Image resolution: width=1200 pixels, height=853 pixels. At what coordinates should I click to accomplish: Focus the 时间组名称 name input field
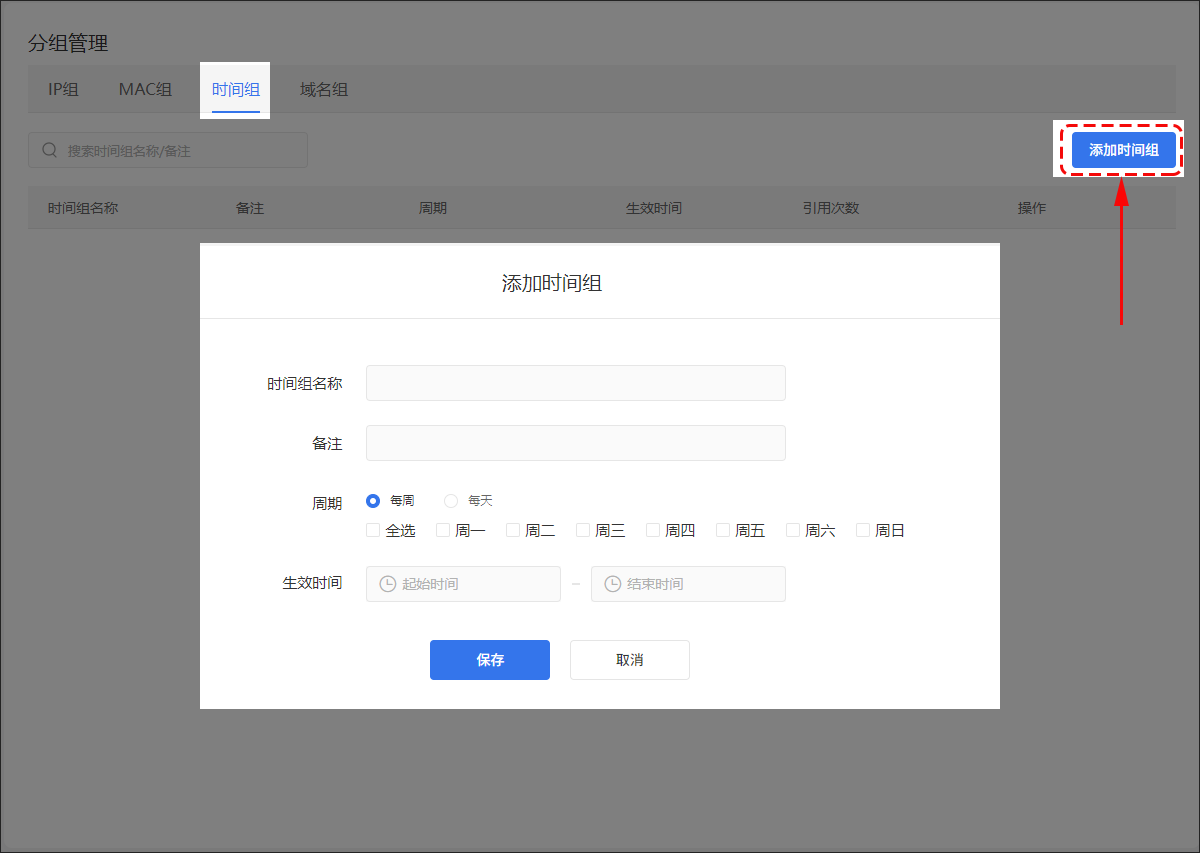click(575, 383)
